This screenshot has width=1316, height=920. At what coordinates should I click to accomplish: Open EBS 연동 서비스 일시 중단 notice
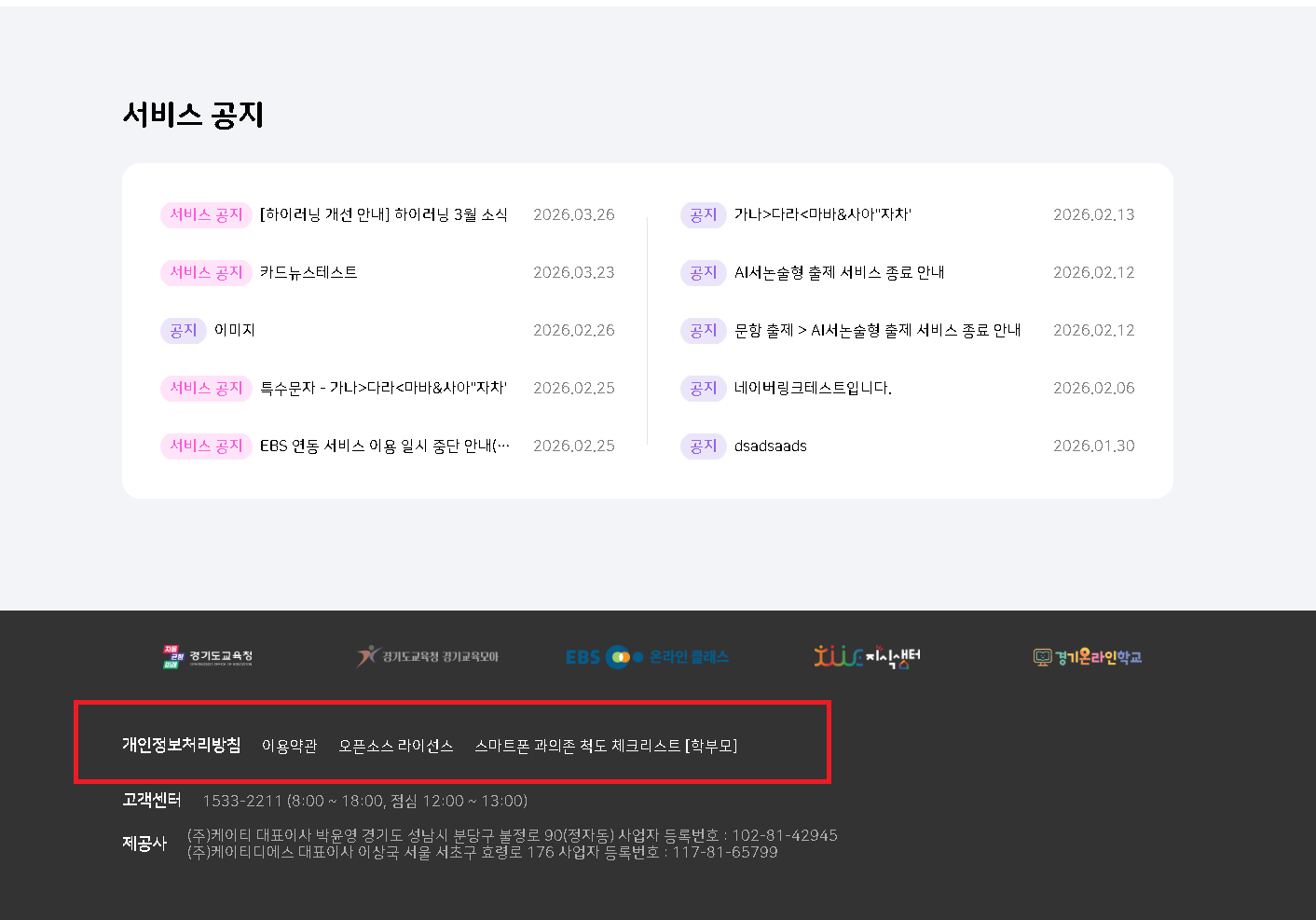384,446
